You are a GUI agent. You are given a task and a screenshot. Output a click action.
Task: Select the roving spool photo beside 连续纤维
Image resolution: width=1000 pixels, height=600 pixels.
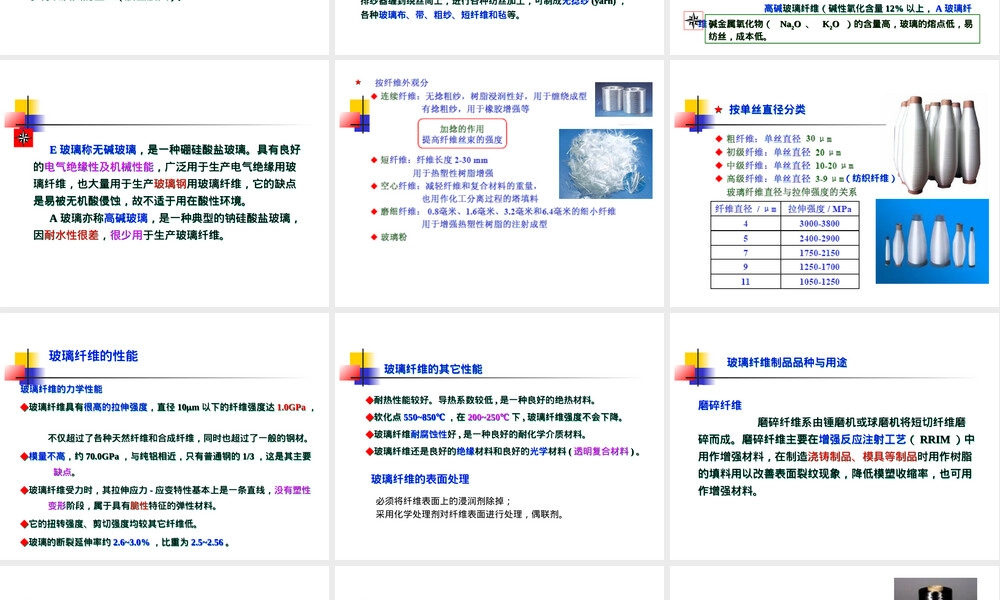pyautogui.click(x=624, y=99)
